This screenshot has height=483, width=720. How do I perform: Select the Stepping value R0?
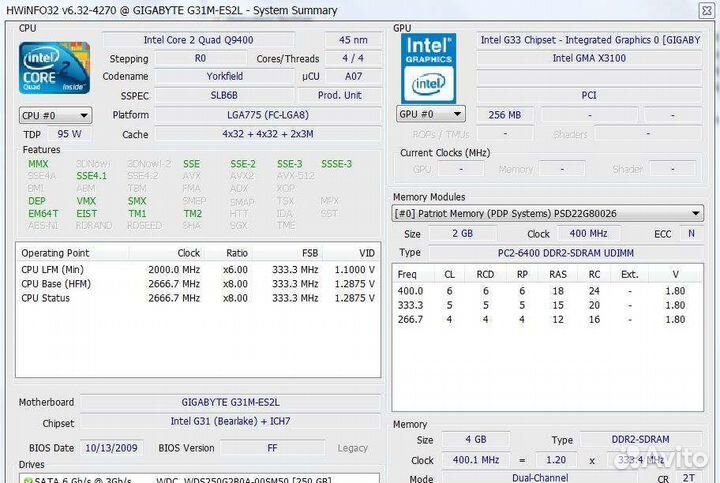(x=200, y=58)
